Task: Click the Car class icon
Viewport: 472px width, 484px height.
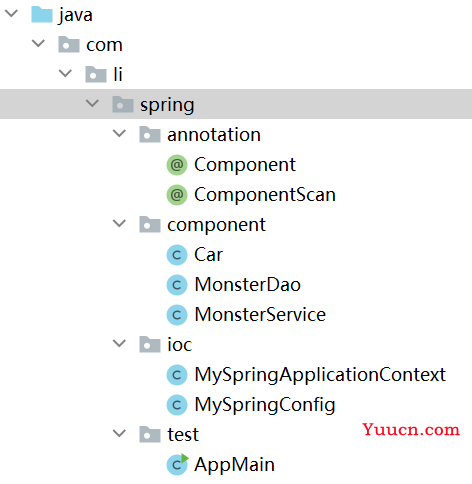Action: (x=177, y=255)
